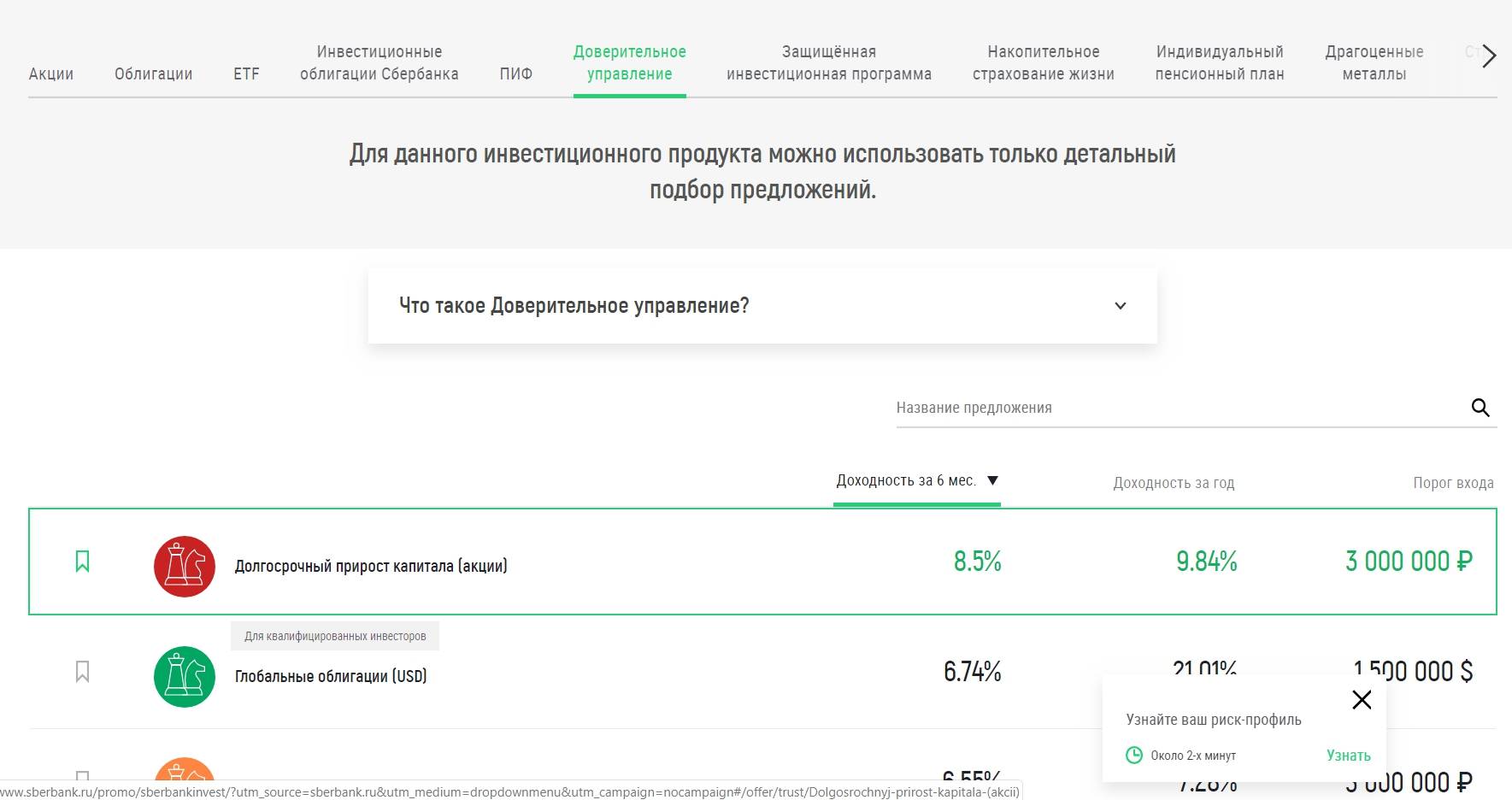1512x800 pixels.
Task: Click the search magnifier icon
Action: point(1480,408)
